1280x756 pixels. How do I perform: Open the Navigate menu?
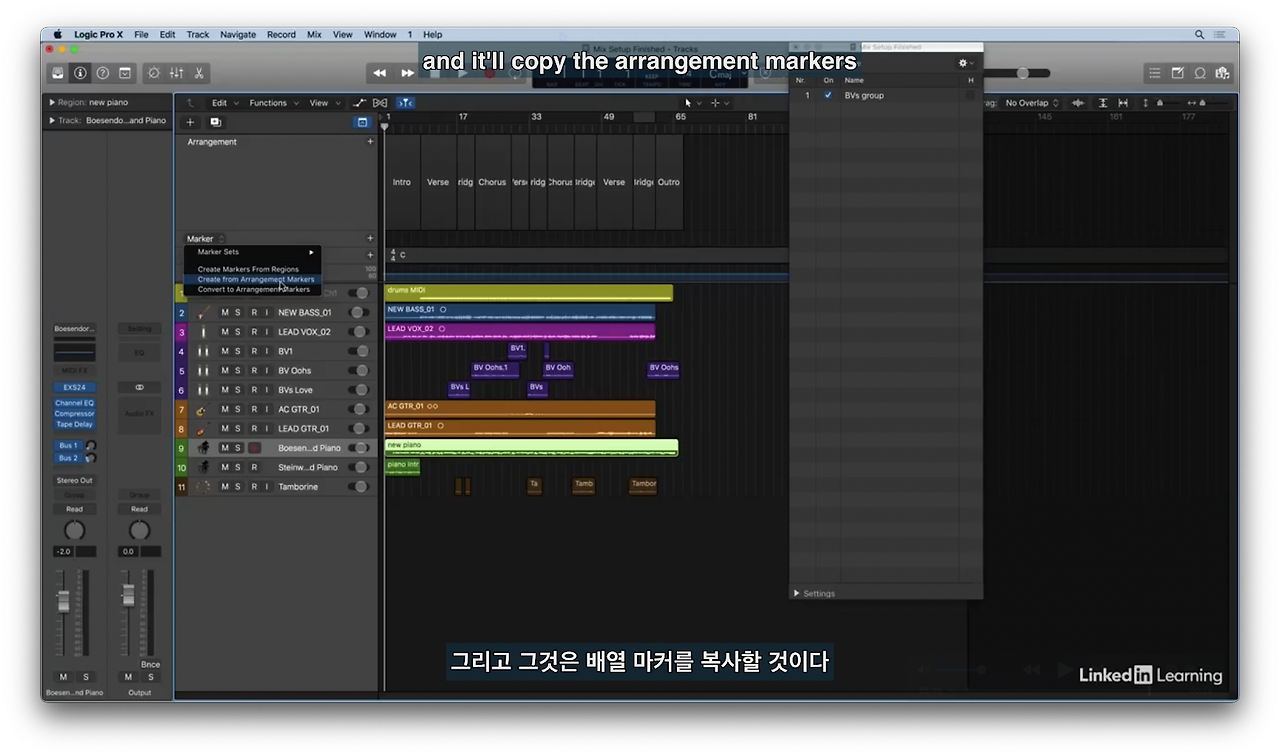(238, 34)
